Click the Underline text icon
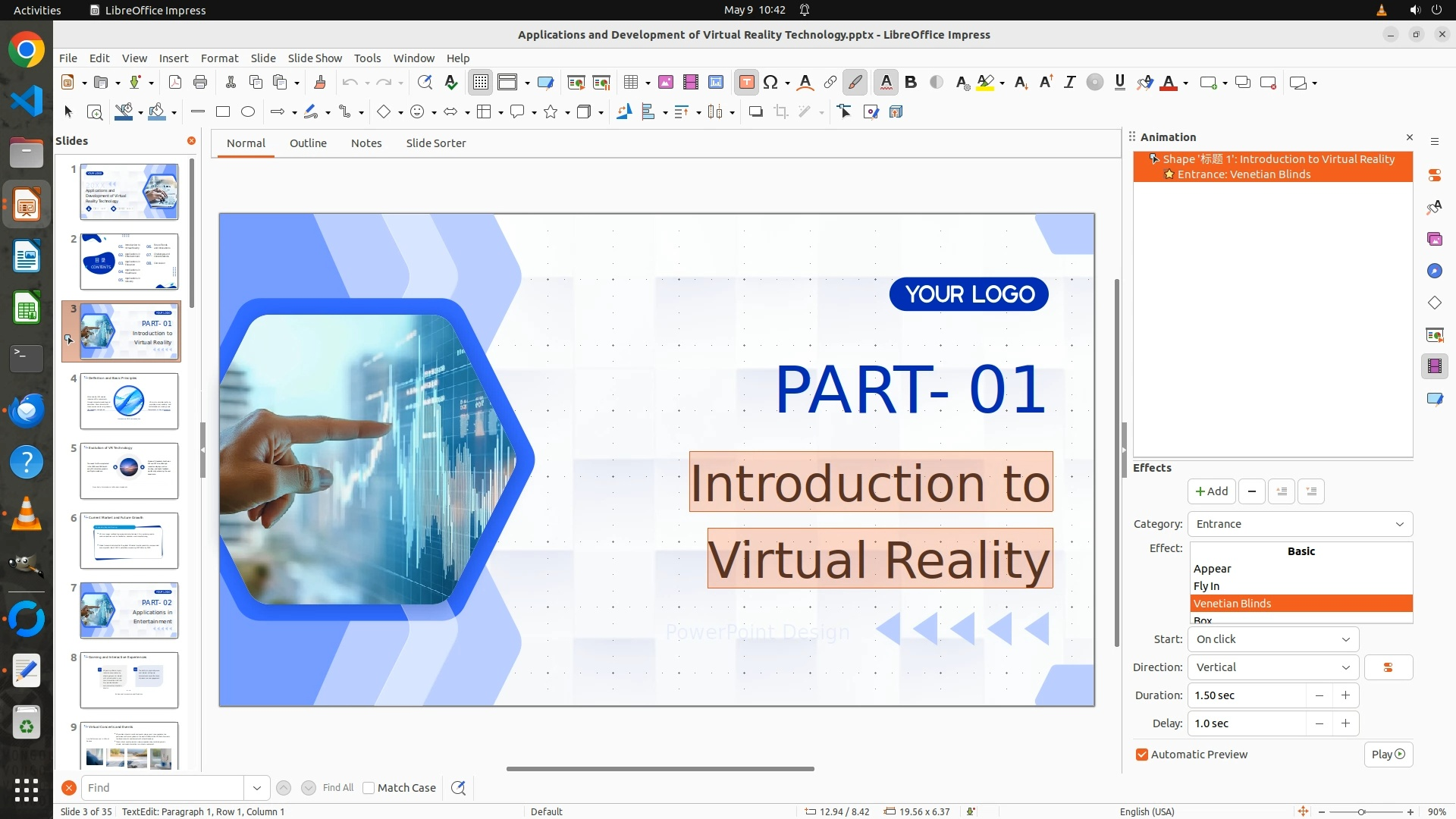The image size is (1456, 819). coord(1119,83)
